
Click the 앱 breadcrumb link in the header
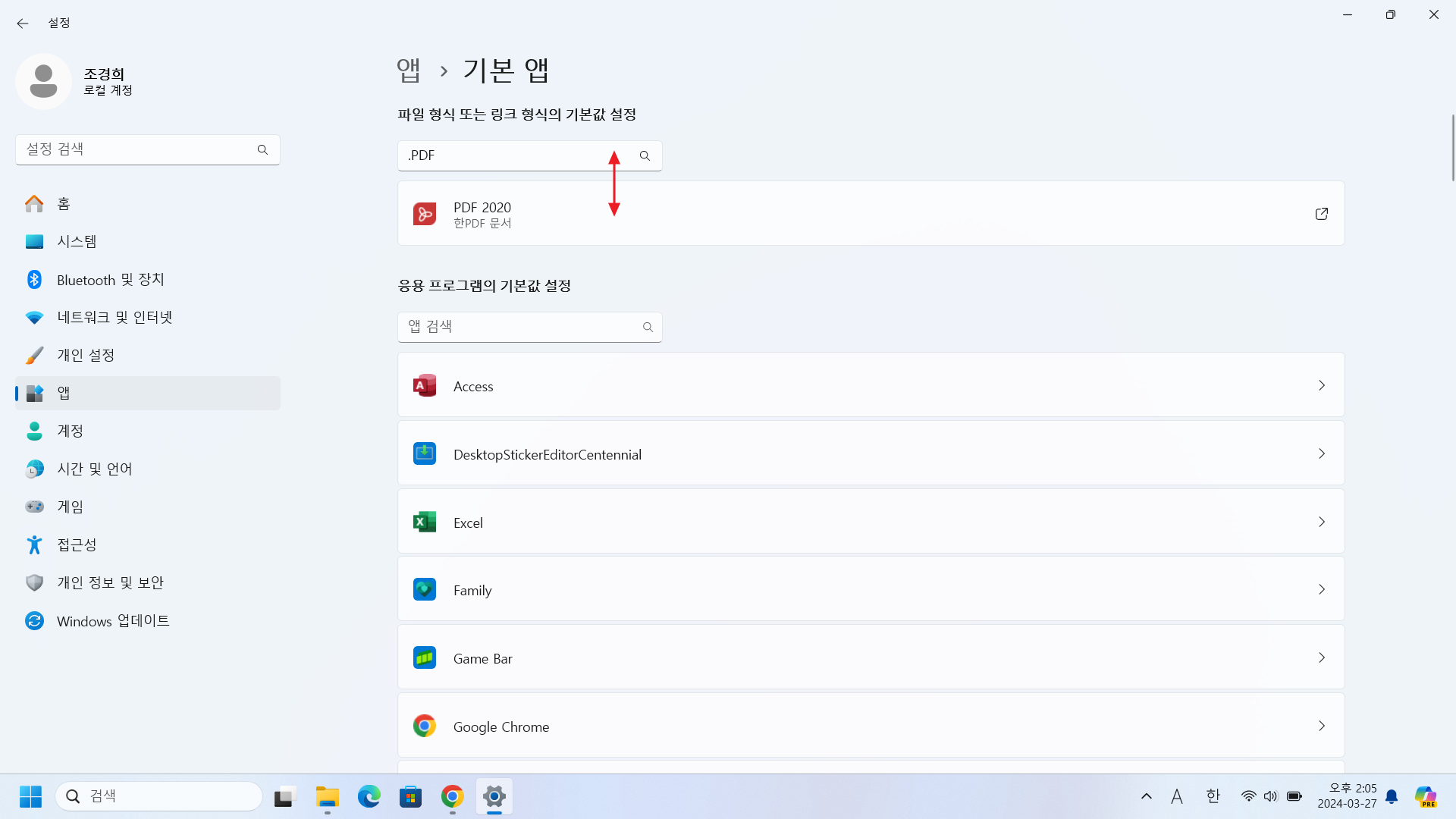click(409, 71)
